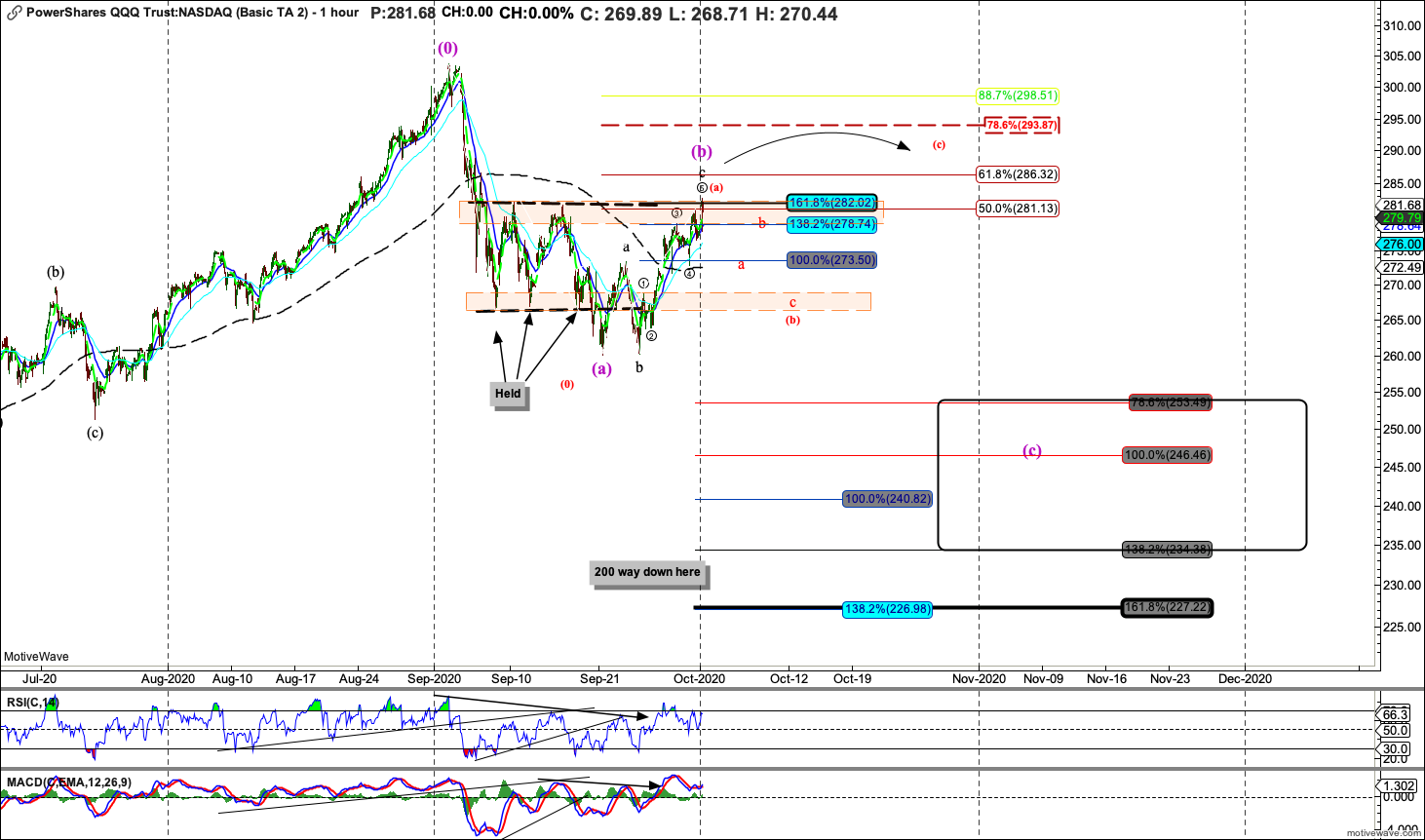Select the 138.2%(234.38) target label
Screen dimensions: 1425x840
click(x=1168, y=550)
